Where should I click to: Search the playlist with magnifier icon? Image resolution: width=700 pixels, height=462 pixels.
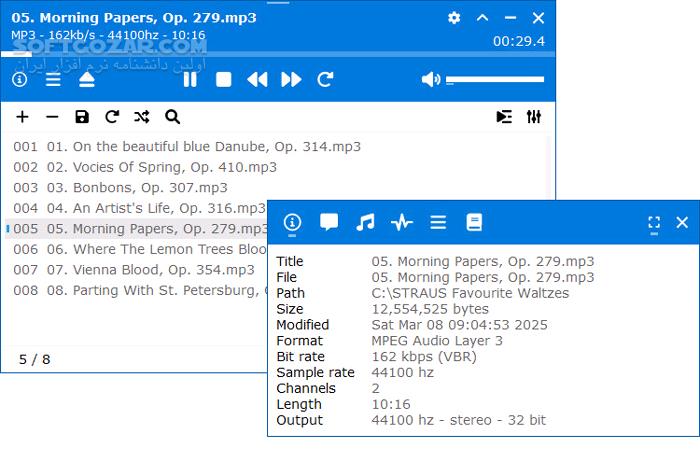172,117
